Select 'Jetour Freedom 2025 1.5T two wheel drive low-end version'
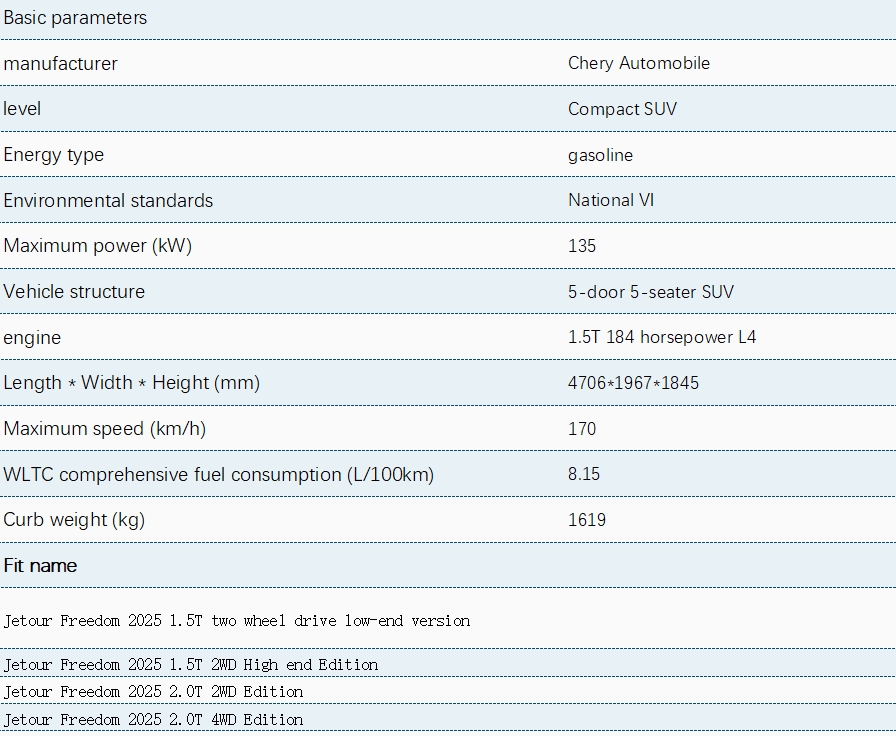 pyautogui.click(x=237, y=621)
